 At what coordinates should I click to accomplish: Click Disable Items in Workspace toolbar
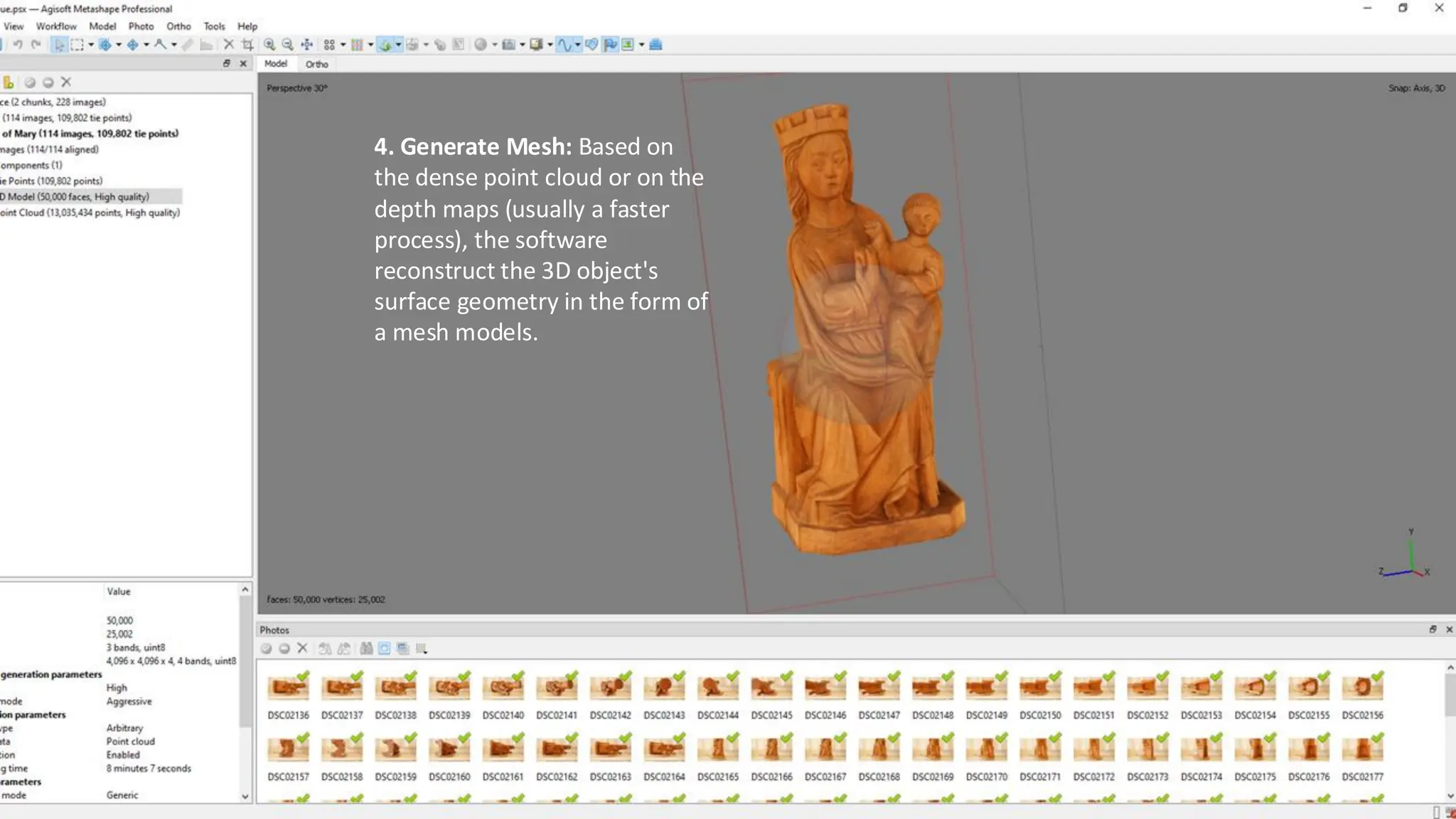(x=48, y=82)
